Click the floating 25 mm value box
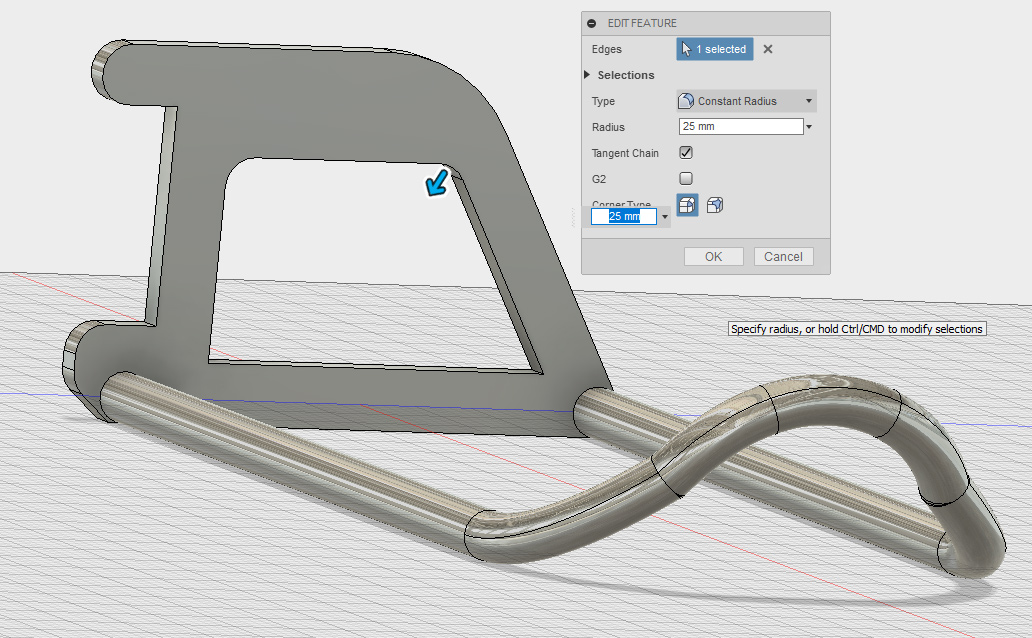 coord(624,217)
